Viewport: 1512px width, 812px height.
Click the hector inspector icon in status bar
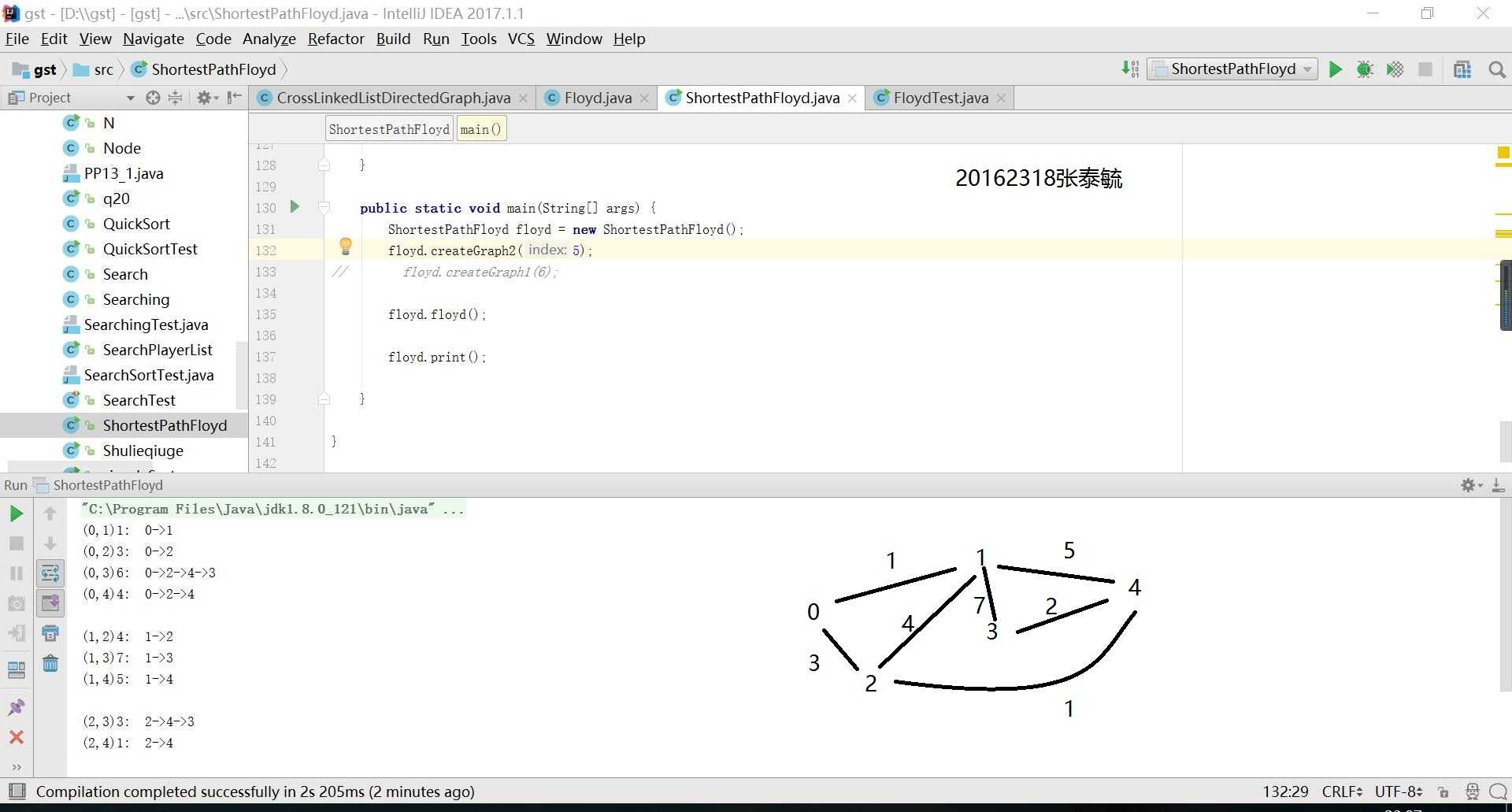click(1472, 792)
